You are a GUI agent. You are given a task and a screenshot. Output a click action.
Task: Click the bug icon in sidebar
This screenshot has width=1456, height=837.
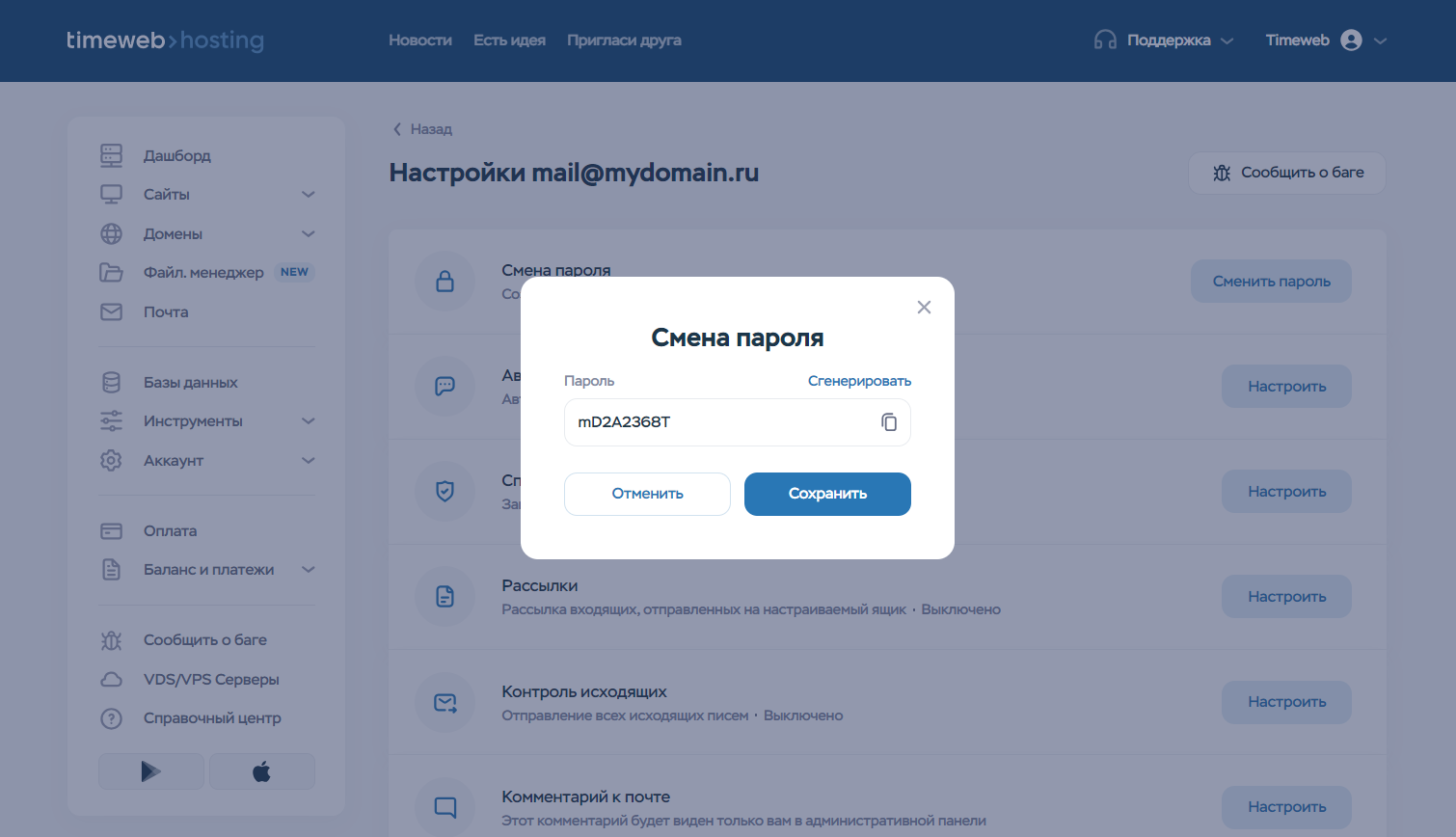point(112,640)
